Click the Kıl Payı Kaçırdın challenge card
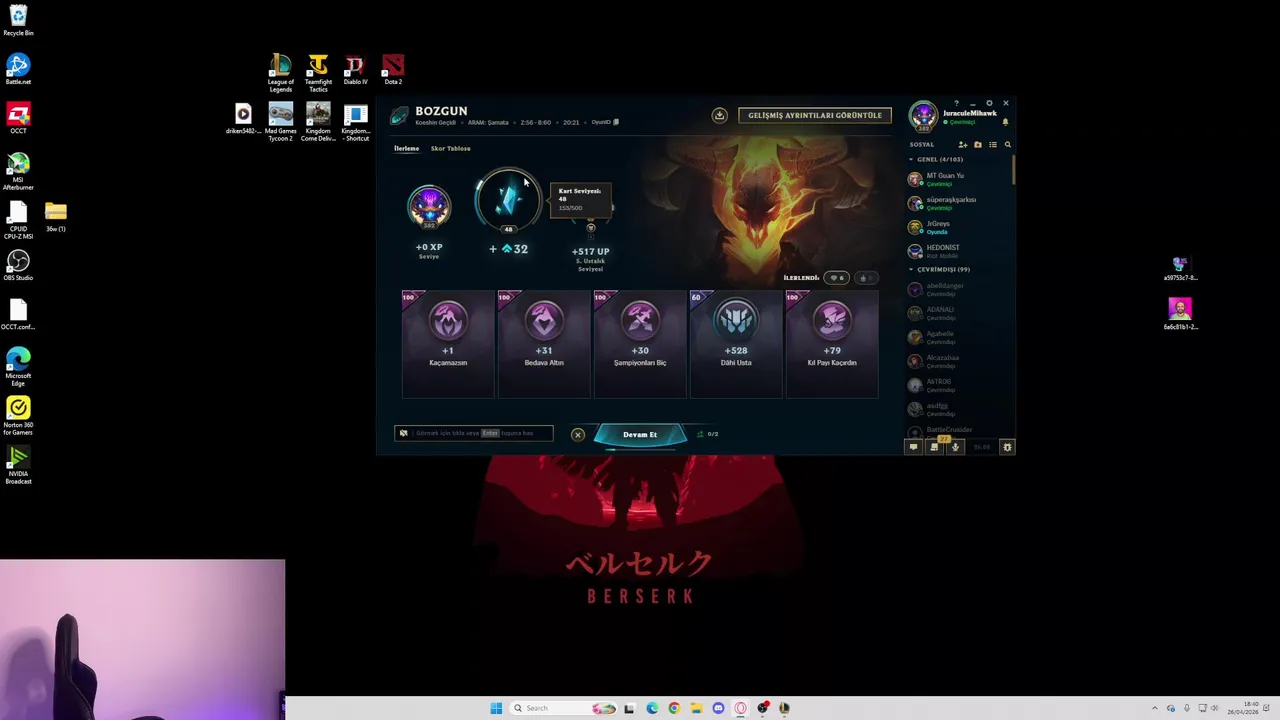The image size is (1280, 720). [x=832, y=344]
